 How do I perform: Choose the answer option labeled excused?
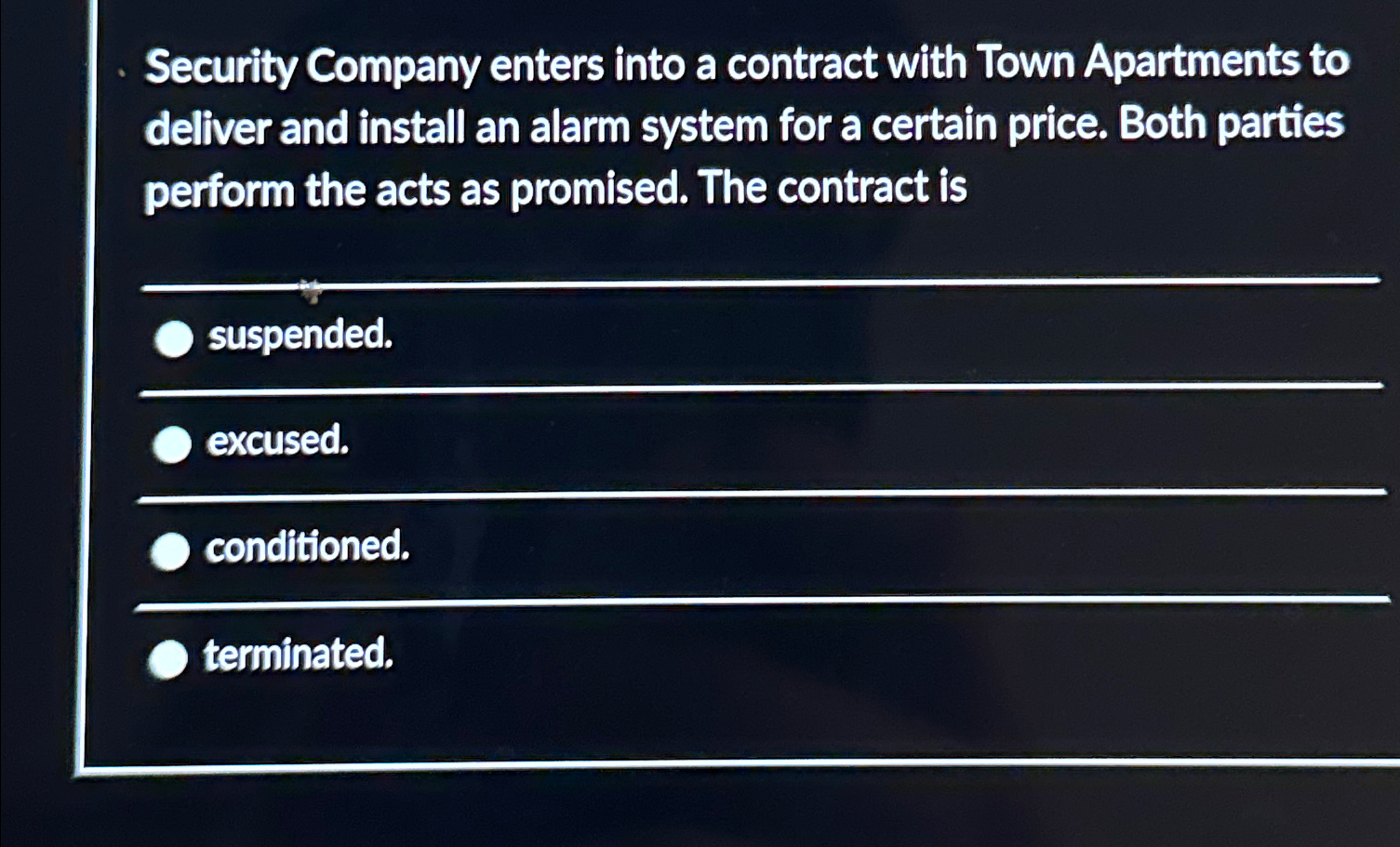(276, 442)
